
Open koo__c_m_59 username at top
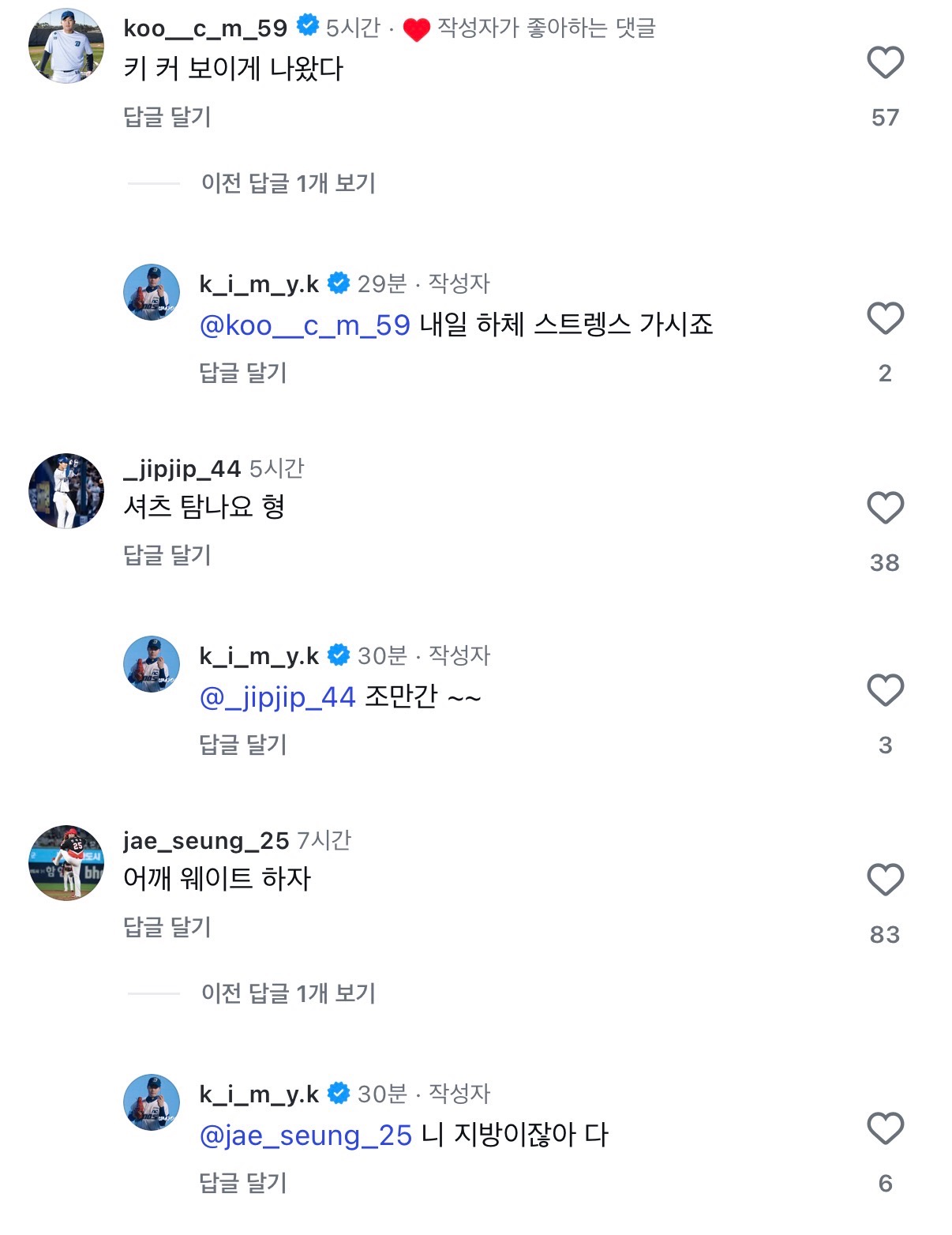click(x=205, y=28)
